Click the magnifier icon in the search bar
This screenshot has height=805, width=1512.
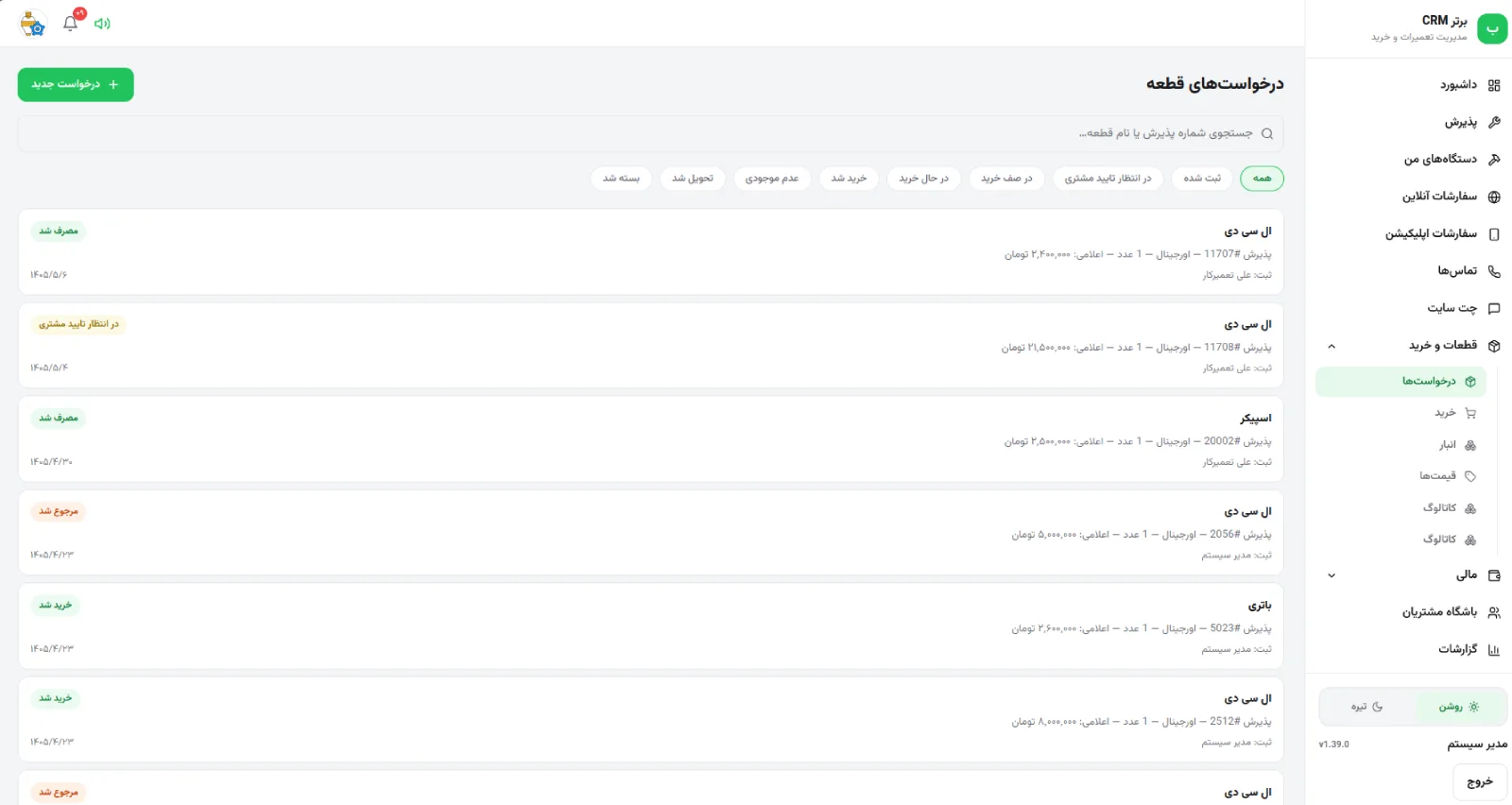pos(1267,134)
